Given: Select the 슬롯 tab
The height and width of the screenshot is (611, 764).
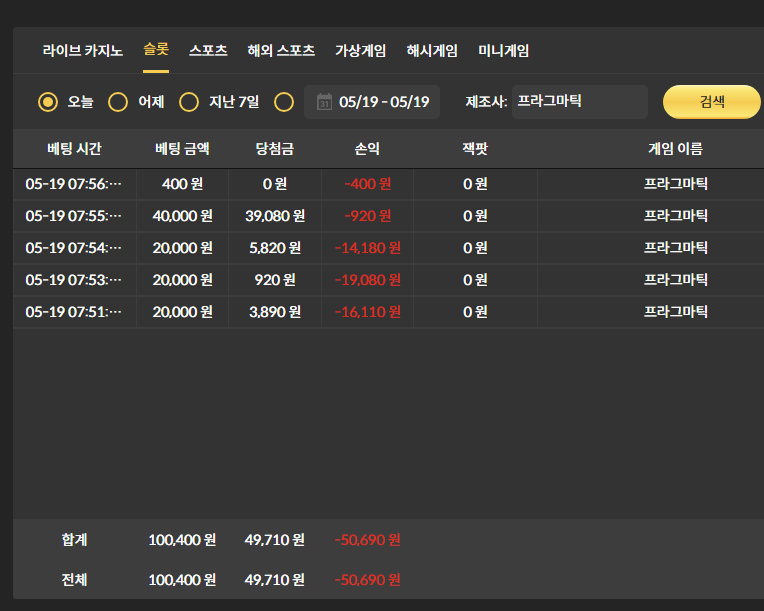Looking at the screenshot, I should coord(156,50).
